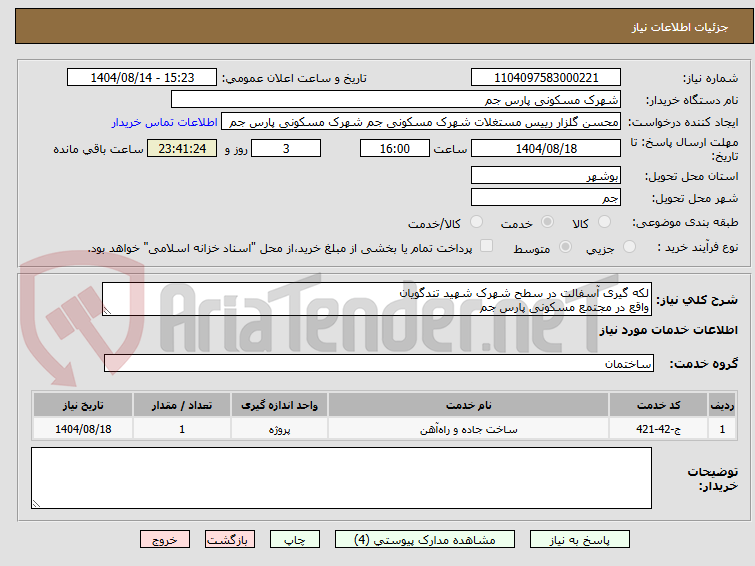Click the announcement date field 1404/08/14 - 15:23
Screen dimensions: 755x566
[142, 78]
